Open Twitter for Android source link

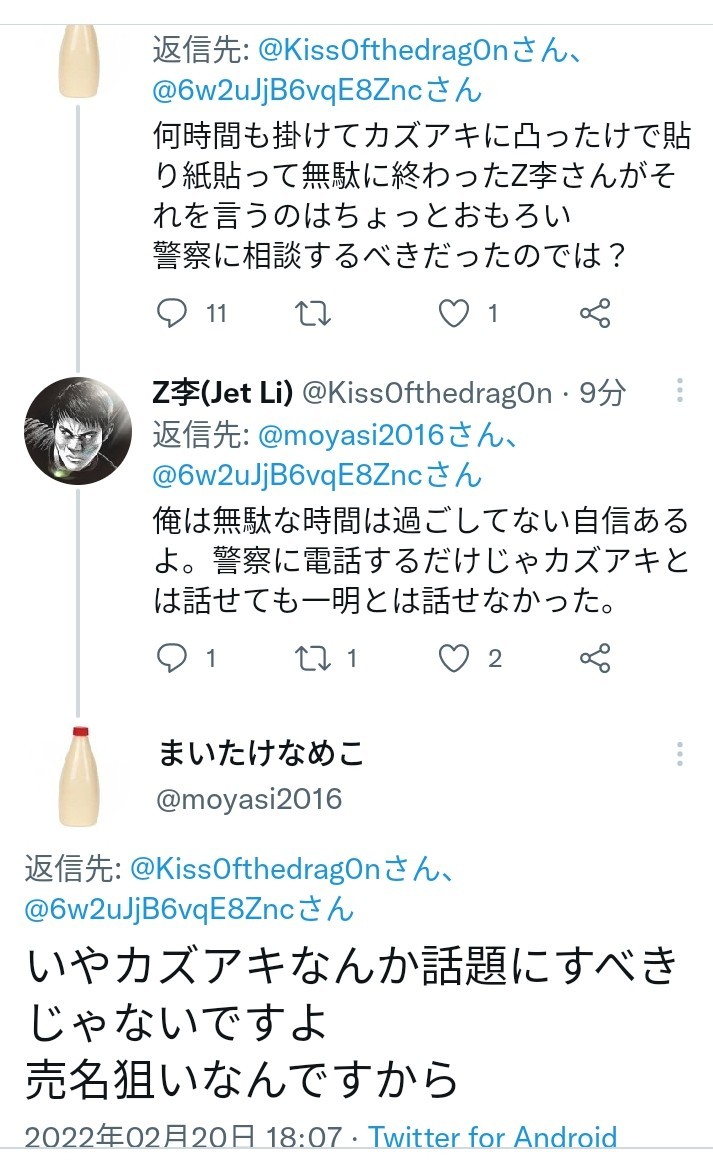click(x=492, y=1138)
